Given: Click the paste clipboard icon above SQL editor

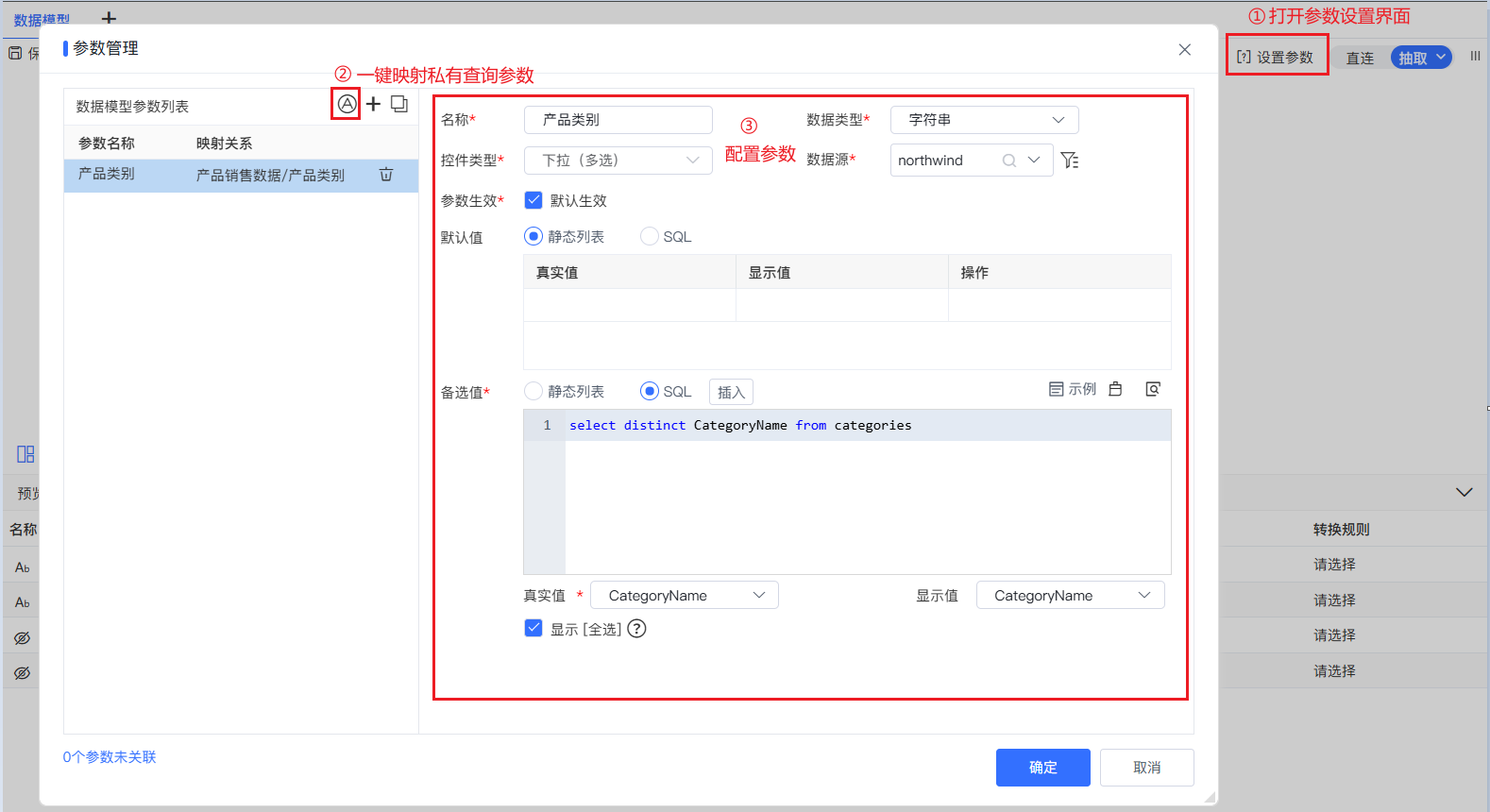Looking at the screenshot, I should pyautogui.click(x=1115, y=389).
